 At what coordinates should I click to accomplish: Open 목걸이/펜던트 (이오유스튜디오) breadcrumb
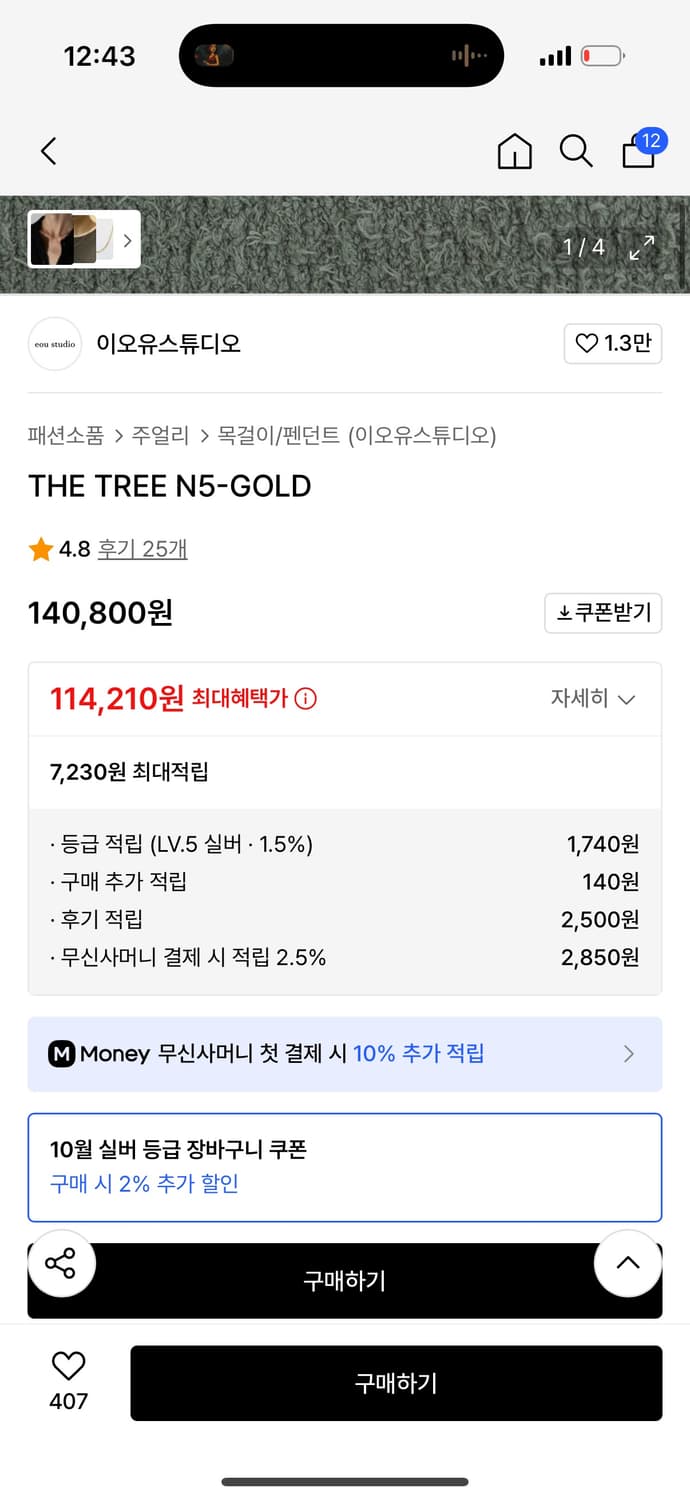click(357, 435)
